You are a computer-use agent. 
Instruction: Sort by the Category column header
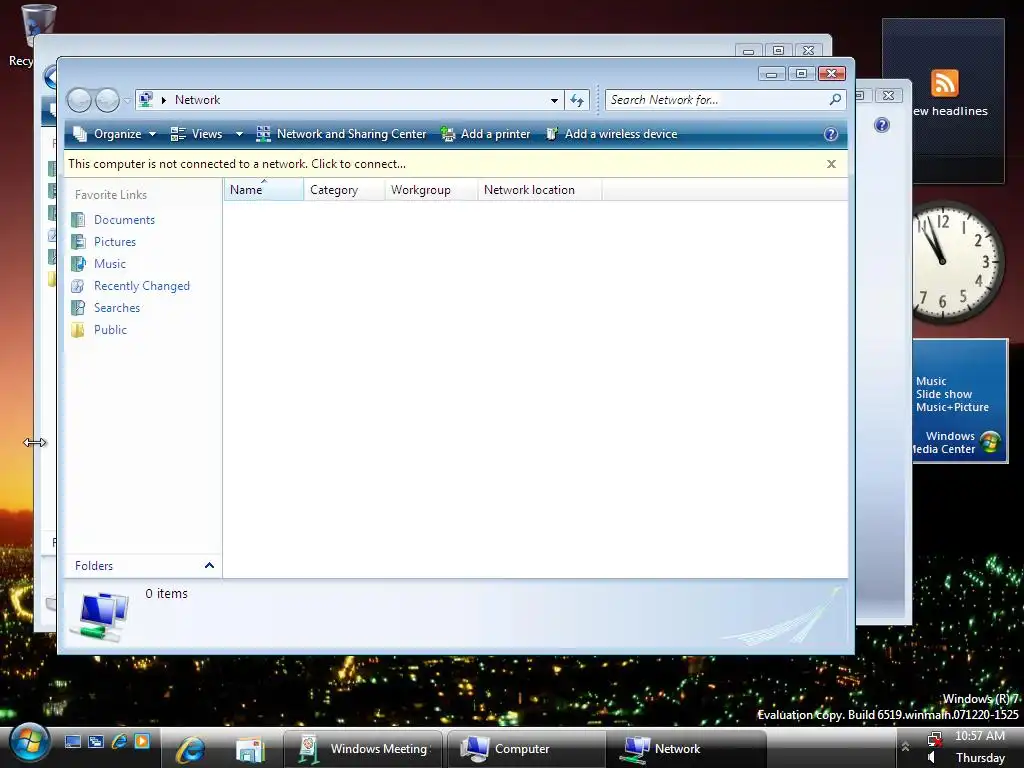click(344, 189)
